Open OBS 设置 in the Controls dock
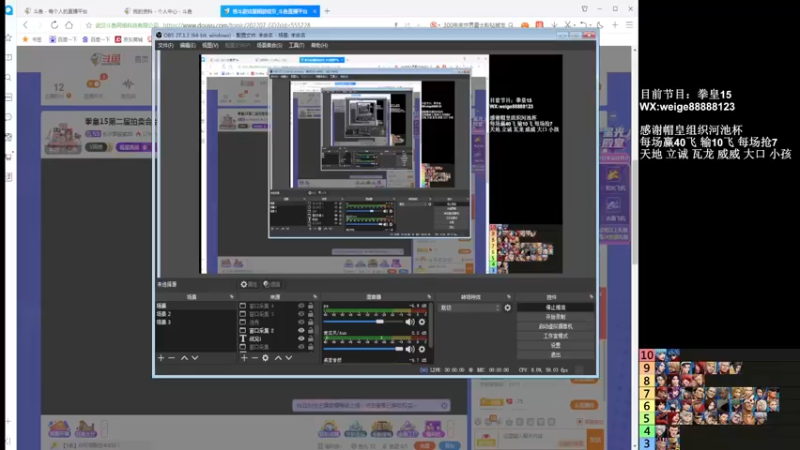This screenshot has height=450, width=800. point(556,345)
